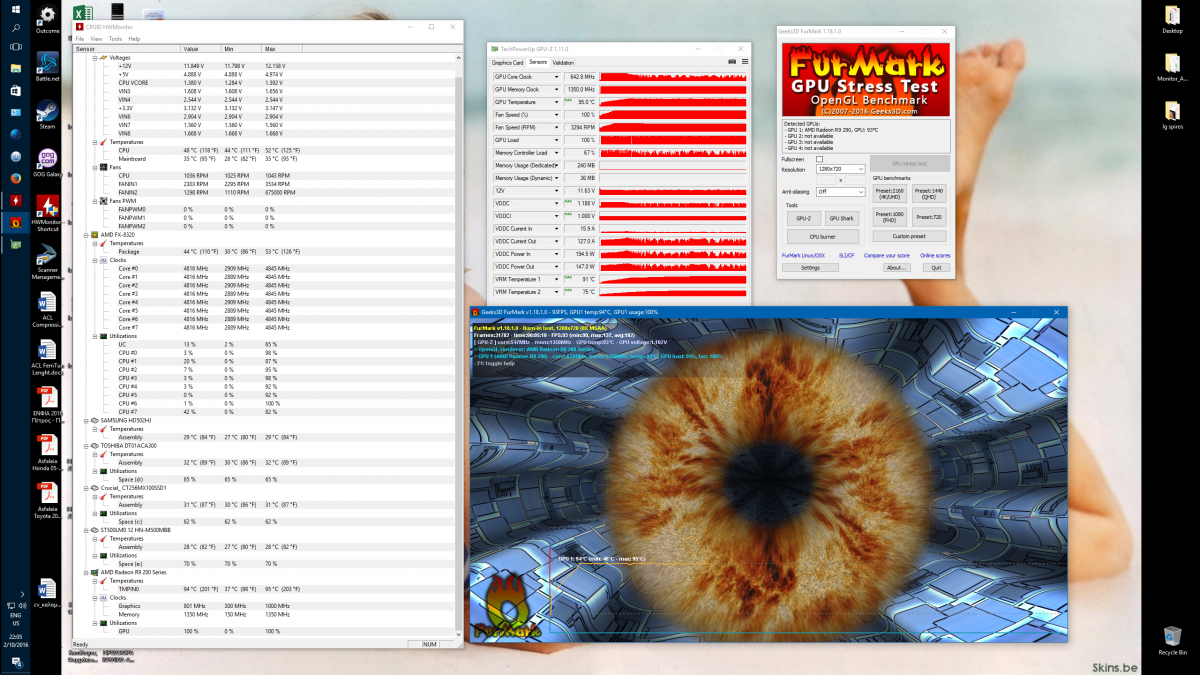This screenshot has height=675, width=1200.
Task: Click GPU Shark button
Action: [841, 217]
